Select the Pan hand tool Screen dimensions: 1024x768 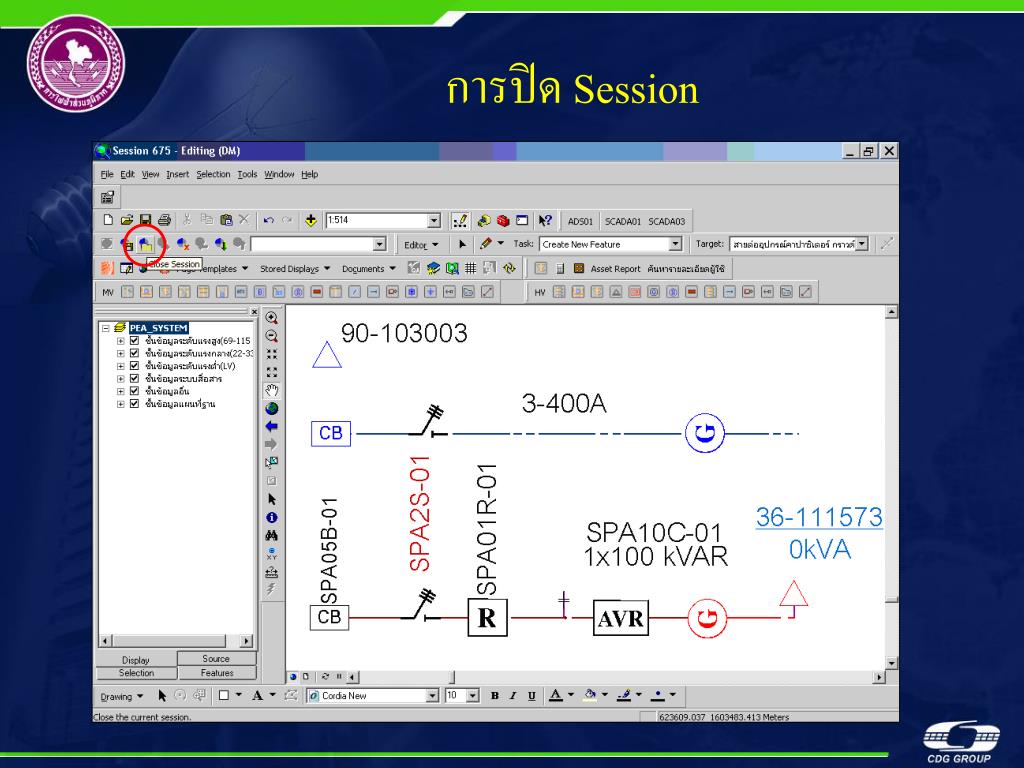pyautogui.click(x=272, y=391)
